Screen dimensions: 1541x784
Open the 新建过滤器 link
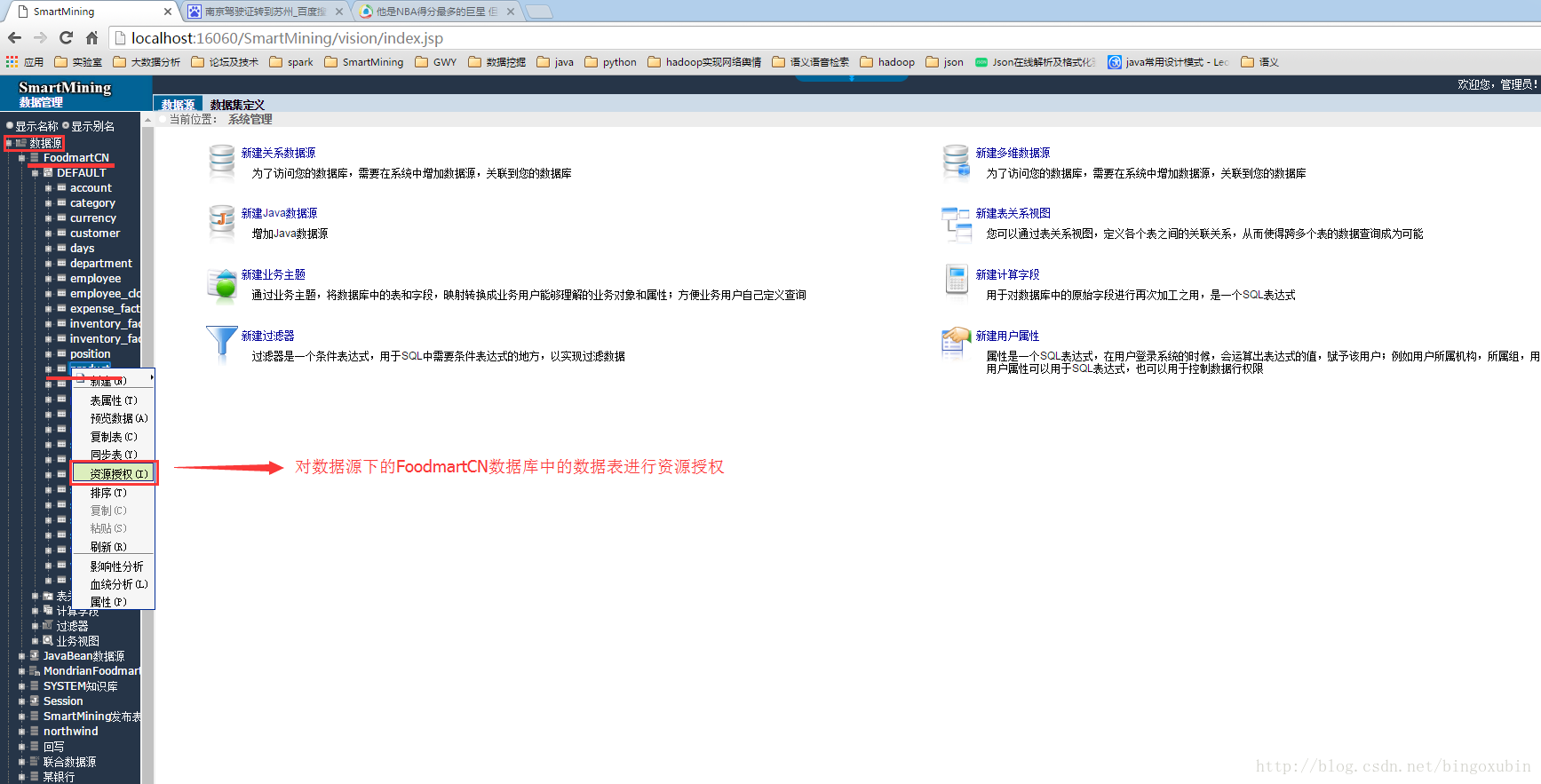coord(267,336)
